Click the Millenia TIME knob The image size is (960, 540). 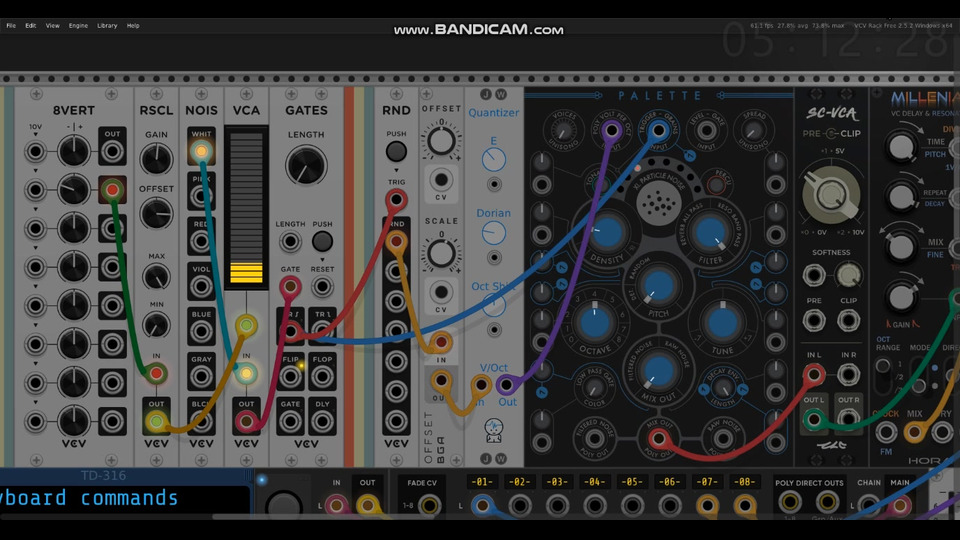(901, 148)
